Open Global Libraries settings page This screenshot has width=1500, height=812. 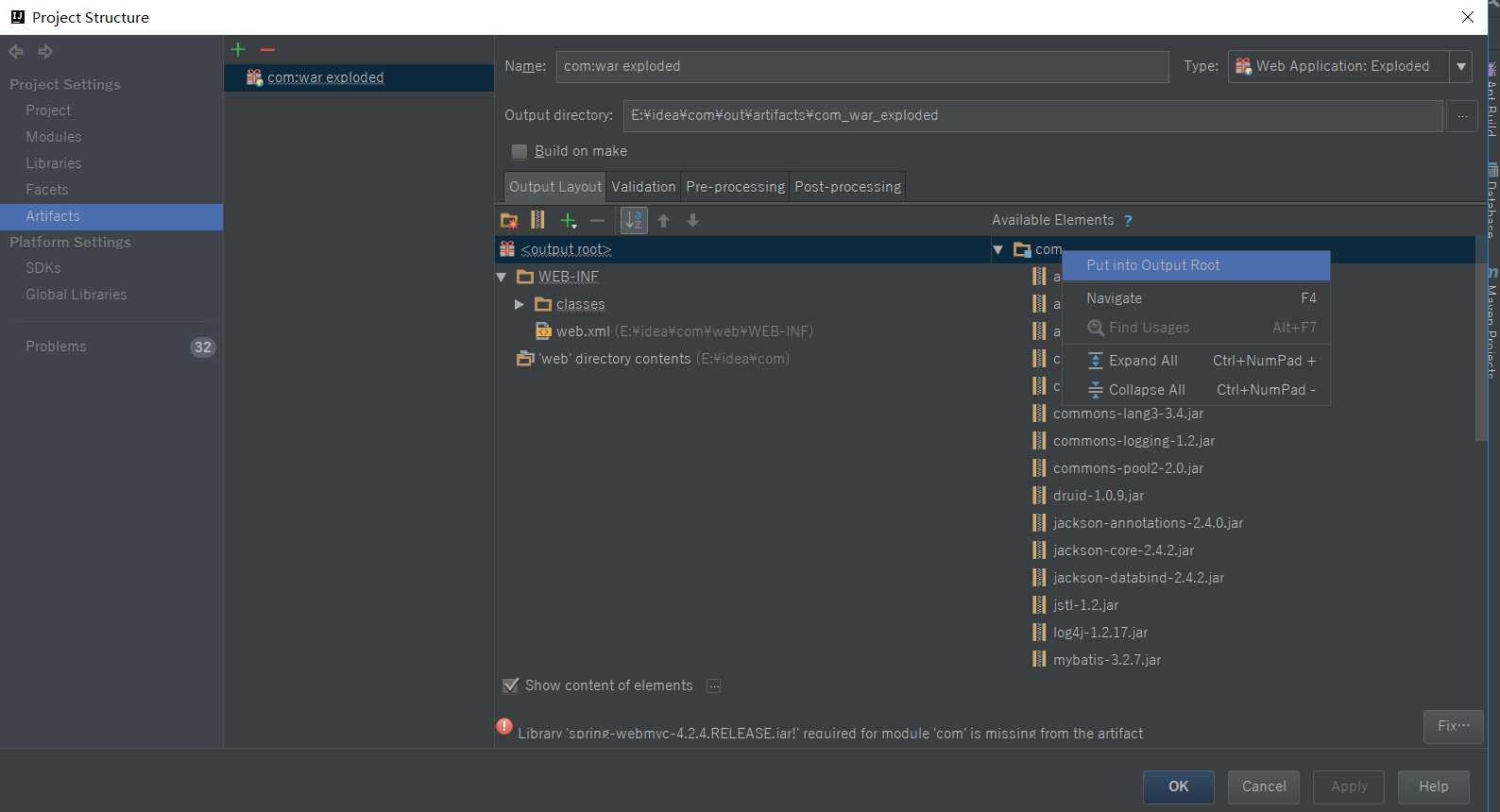pyautogui.click(x=77, y=295)
